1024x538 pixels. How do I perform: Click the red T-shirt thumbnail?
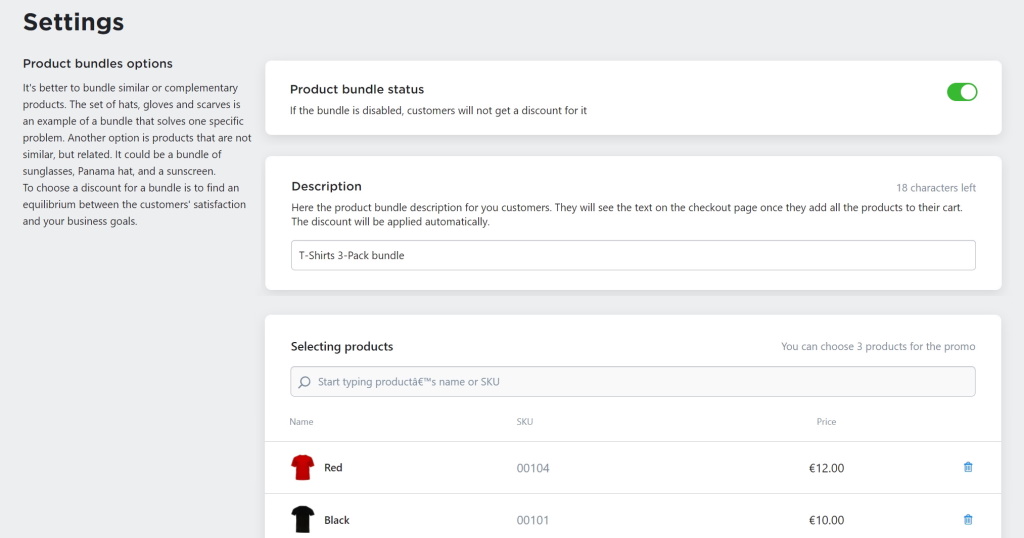(302, 467)
